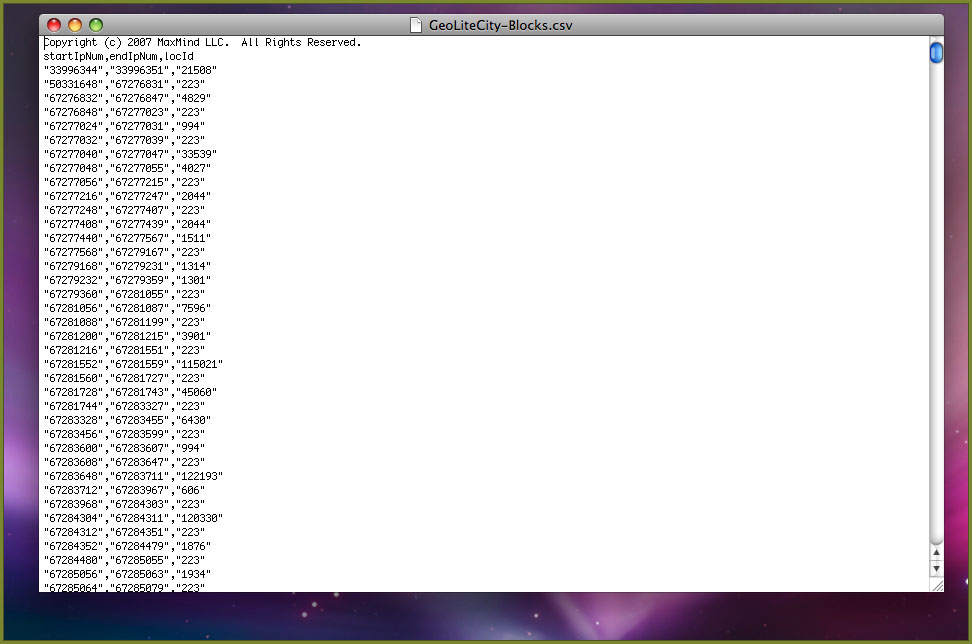Click the row ending with locId 115021
Viewport: 972px width, 644px height.
(132, 365)
